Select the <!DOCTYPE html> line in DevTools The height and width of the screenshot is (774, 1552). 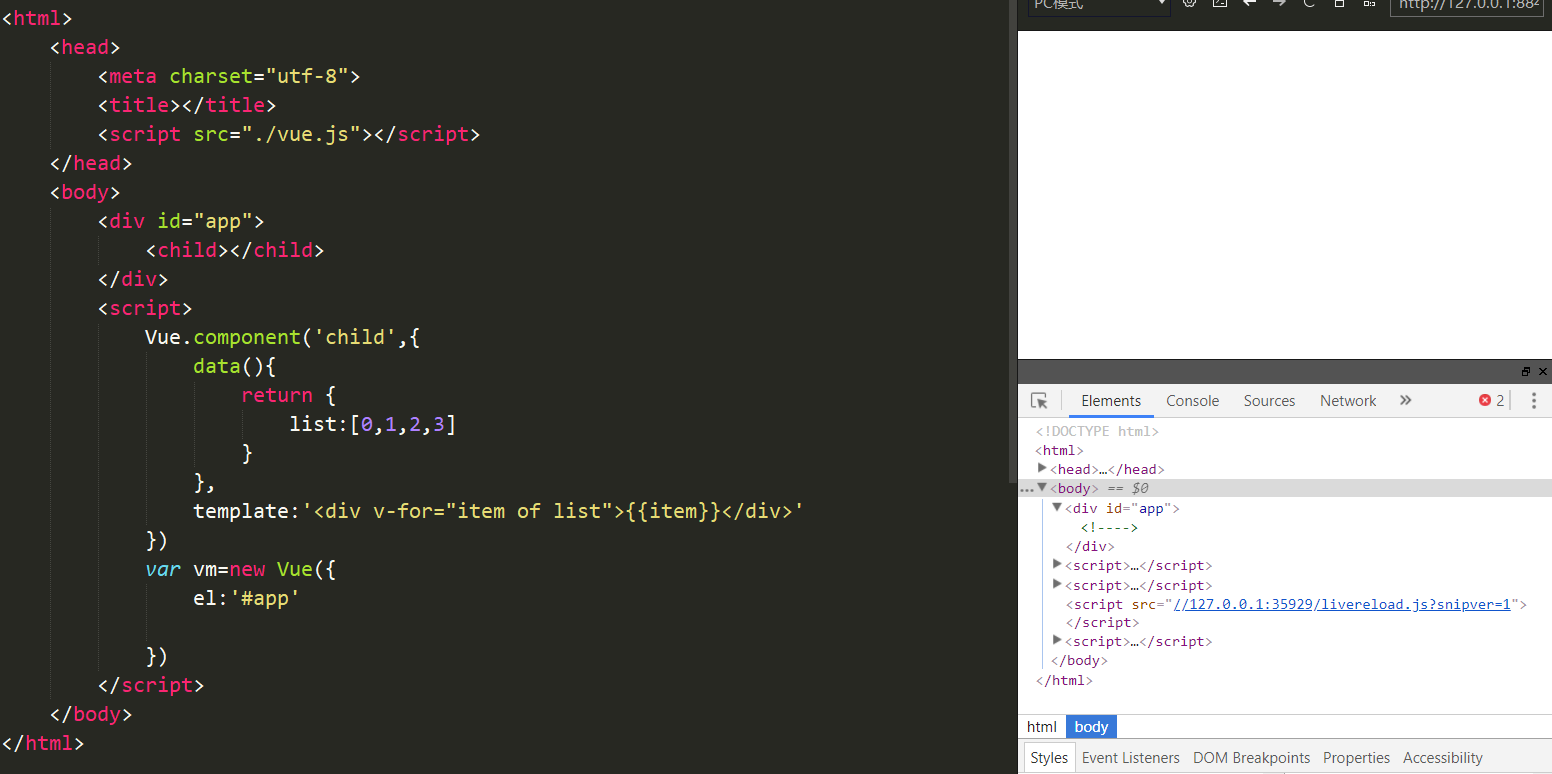1097,432
